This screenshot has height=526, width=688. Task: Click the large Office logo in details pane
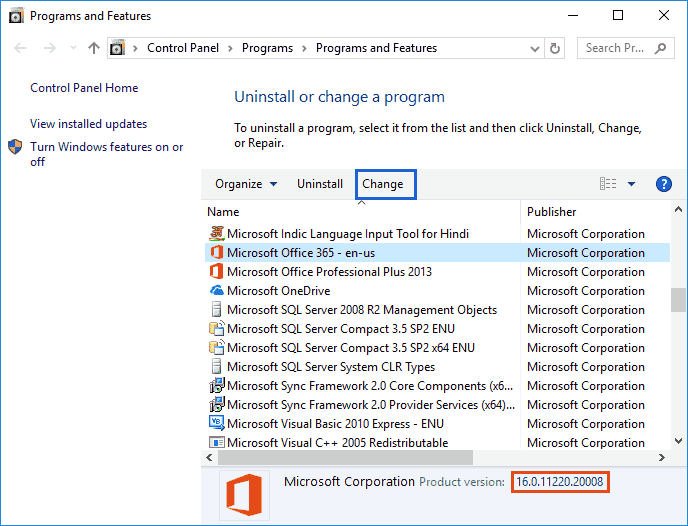pyautogui.click(x=244, y=495)
